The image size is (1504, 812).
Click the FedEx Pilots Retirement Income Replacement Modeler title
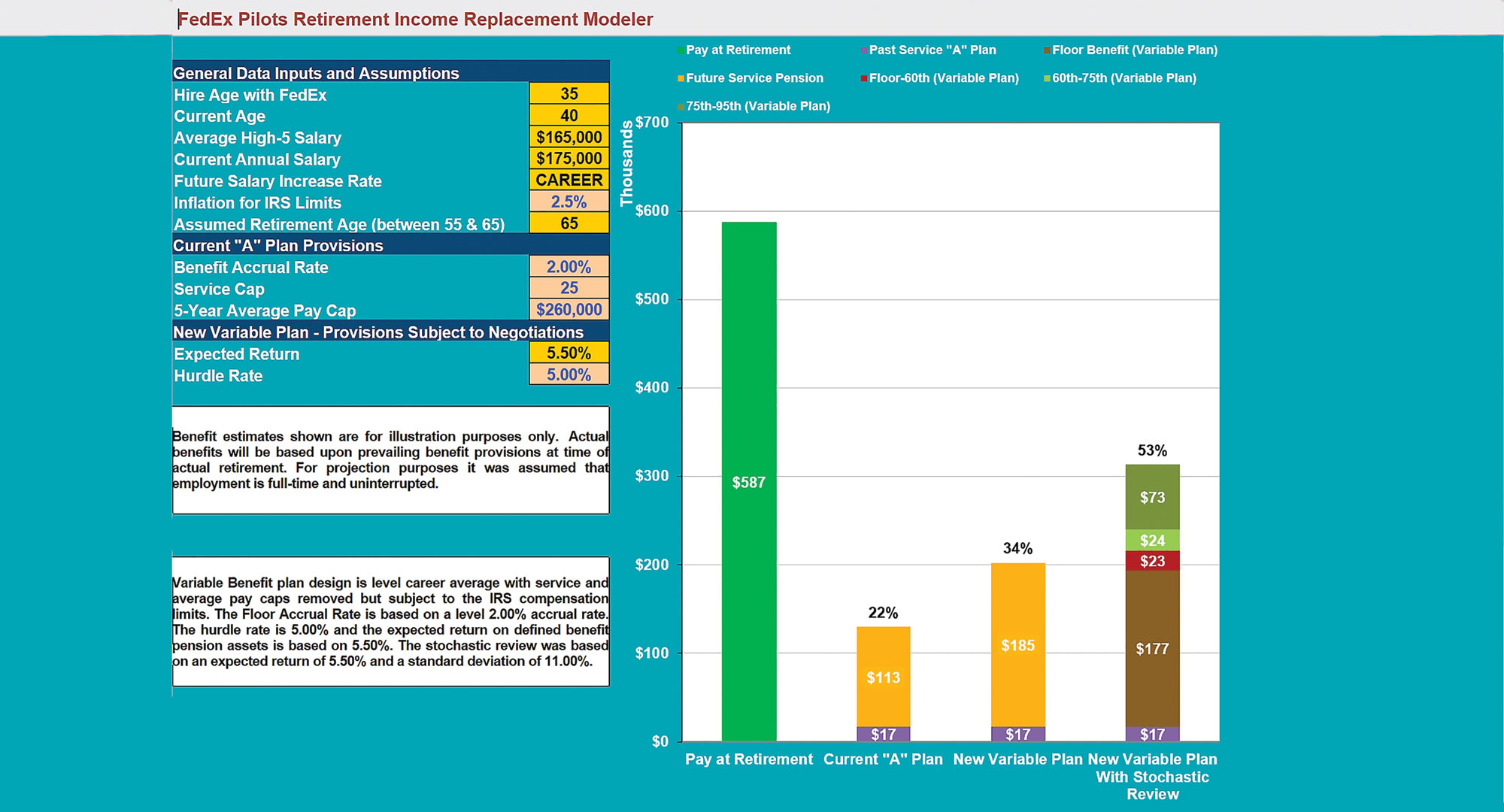[416, 19]
